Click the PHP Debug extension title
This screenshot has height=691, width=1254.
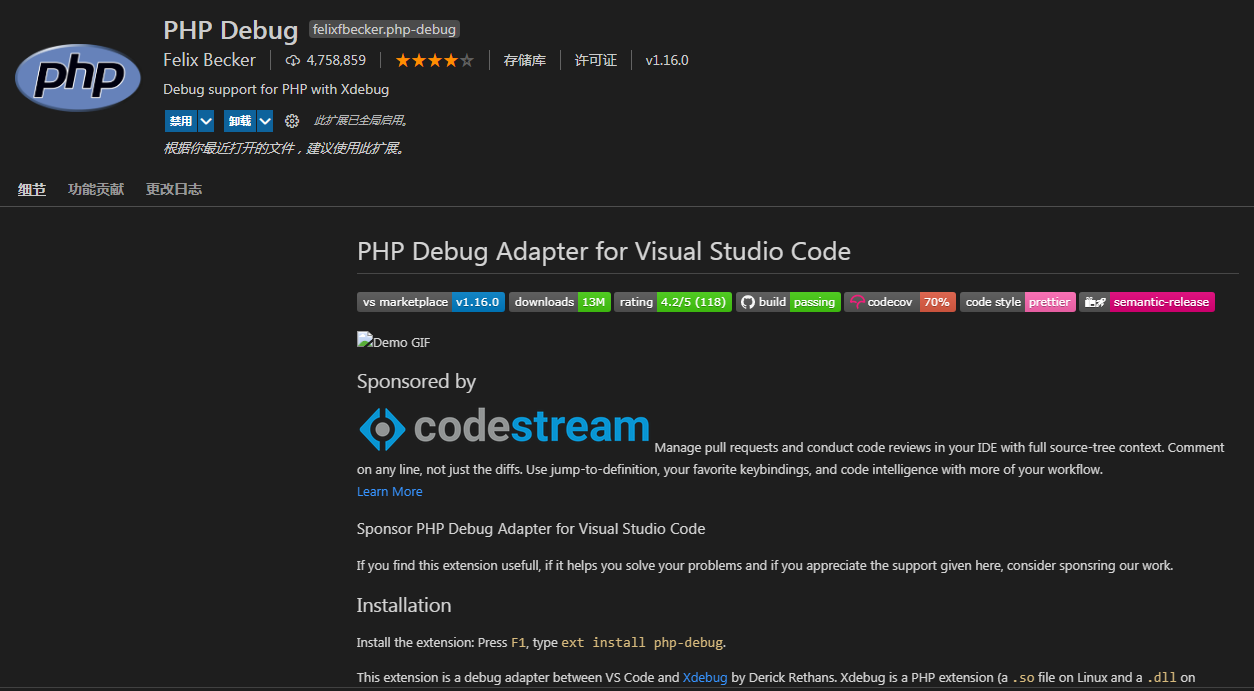tap(231, 30)
